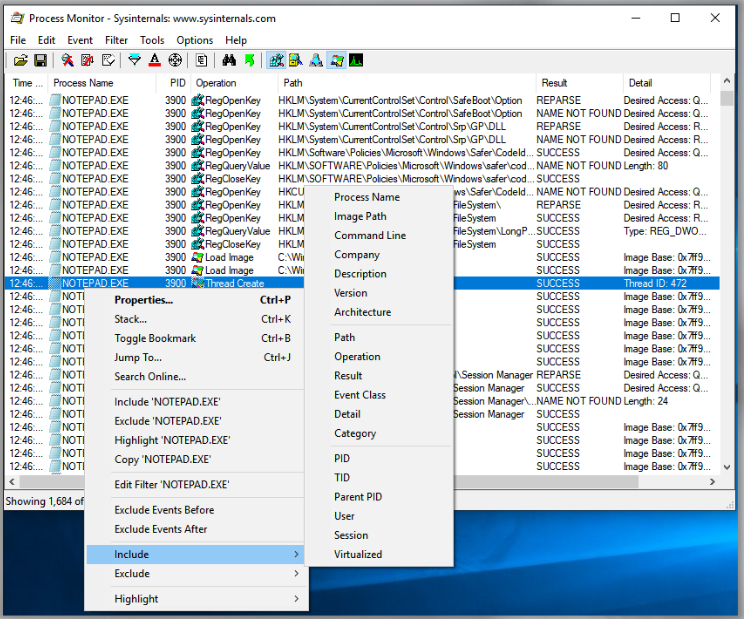
Task: Toggle Show Process and Thread Activity icon
Action: [336, 60]
